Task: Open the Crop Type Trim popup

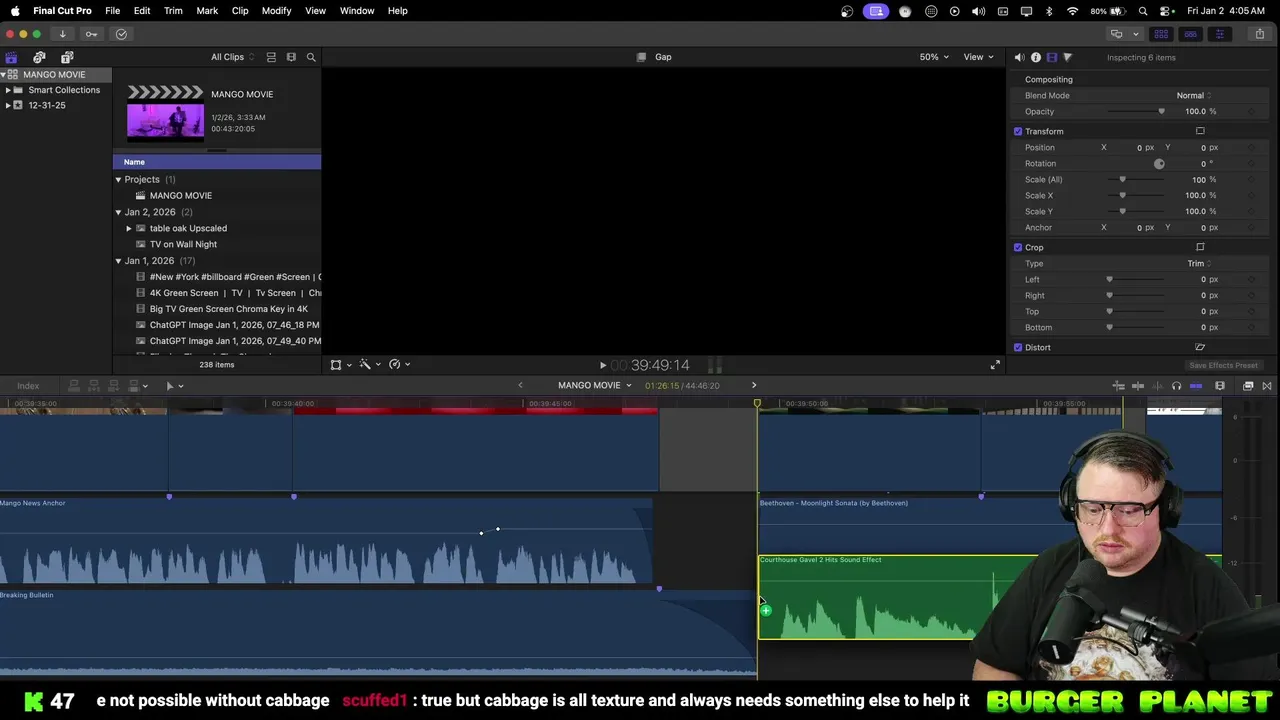Action: 1199,263
